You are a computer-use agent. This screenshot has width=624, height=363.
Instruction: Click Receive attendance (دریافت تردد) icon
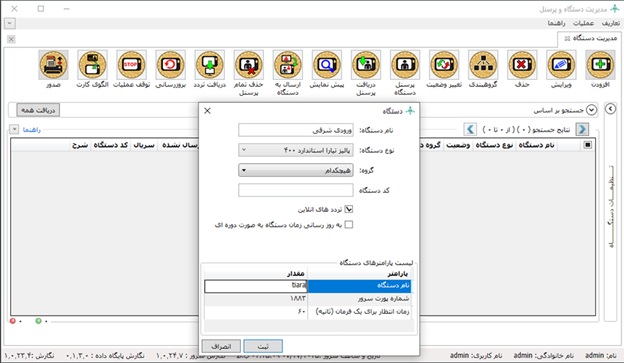point(209,65)
